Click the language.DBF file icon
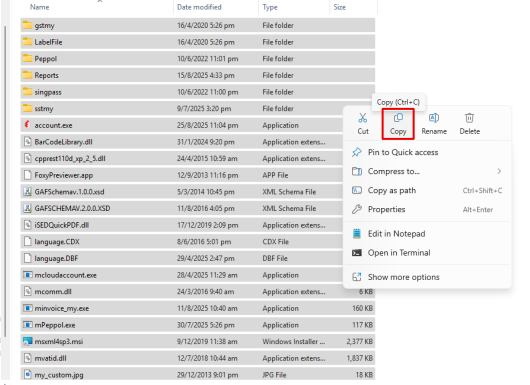 pos(28,258)
